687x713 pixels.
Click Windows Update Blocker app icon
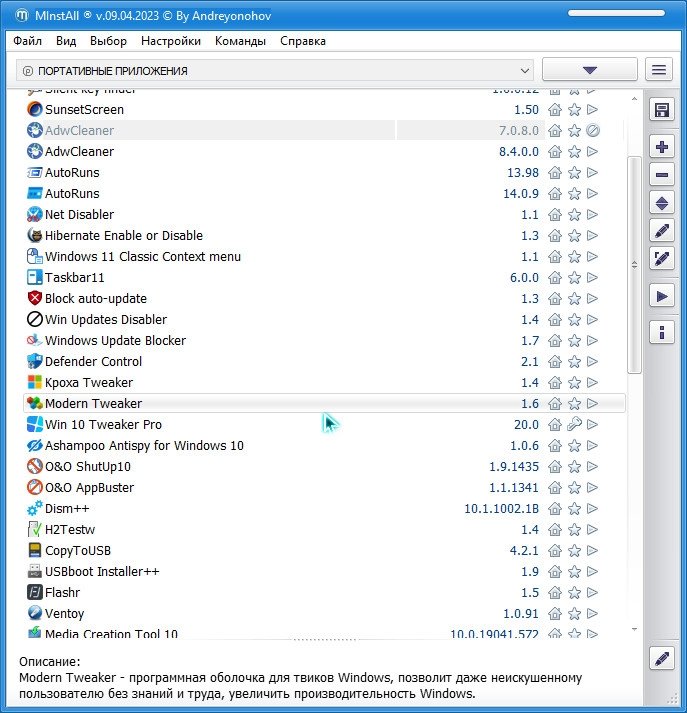click(x=34, y=341)
